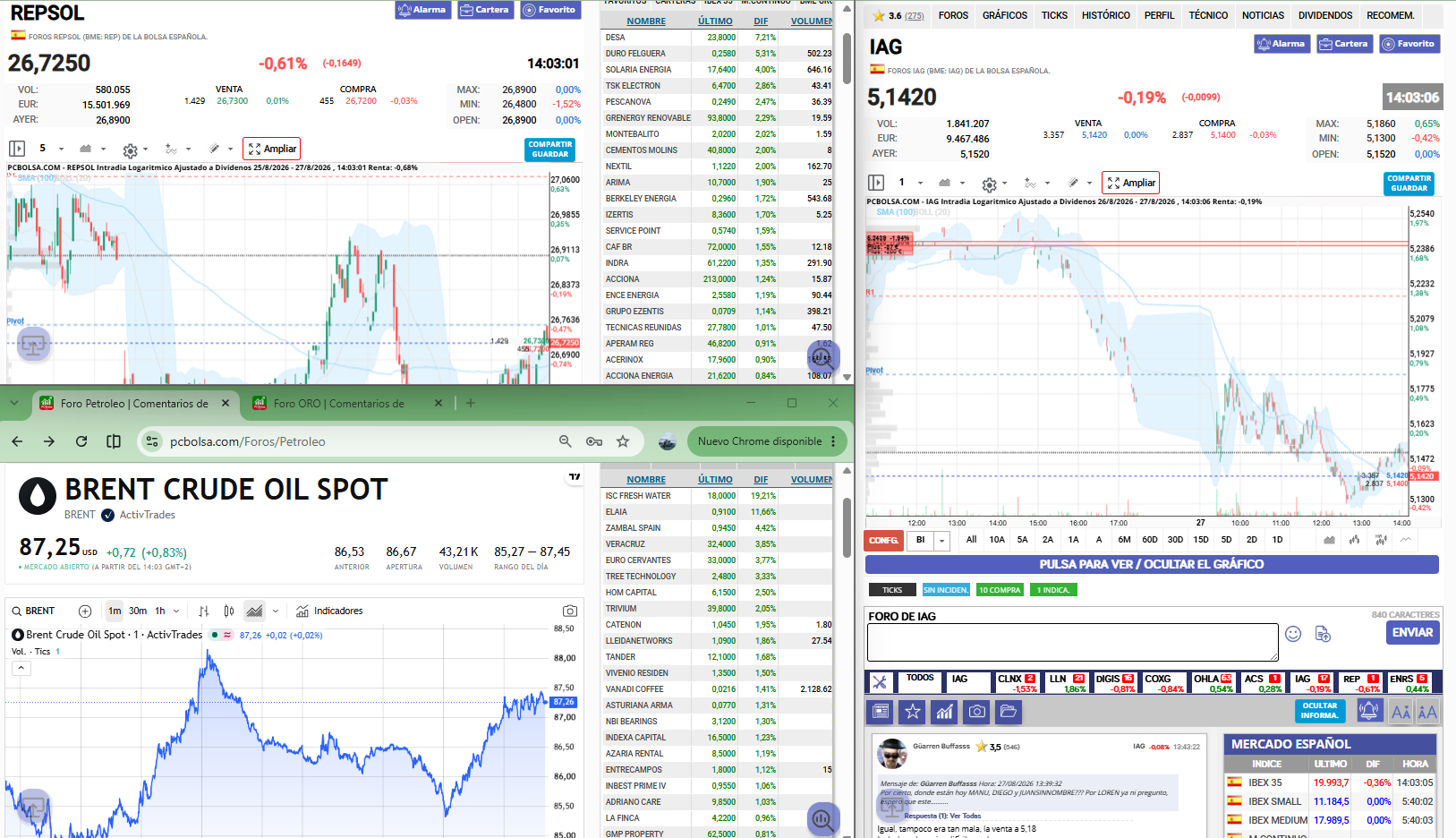Switch to the DIVIDENDOS tab
This screenshot has width=1456, height=838.
[x=1325, y=15]
